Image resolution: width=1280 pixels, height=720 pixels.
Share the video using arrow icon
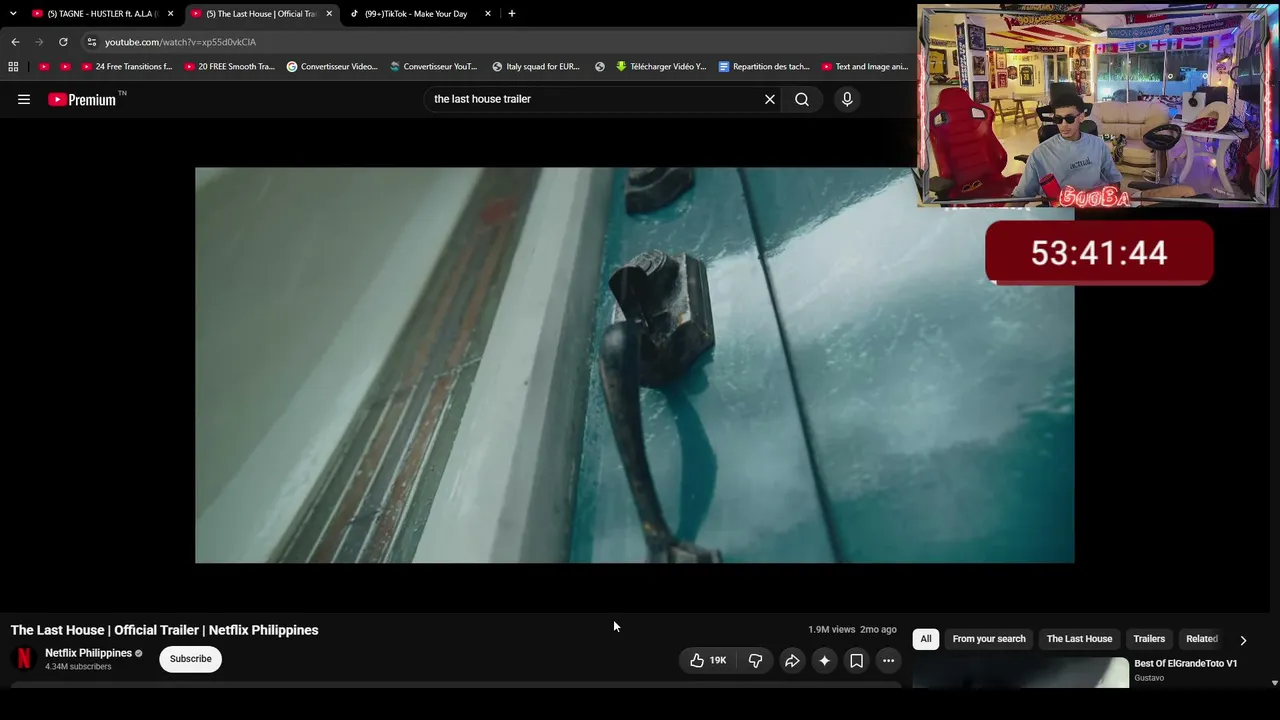792,660
